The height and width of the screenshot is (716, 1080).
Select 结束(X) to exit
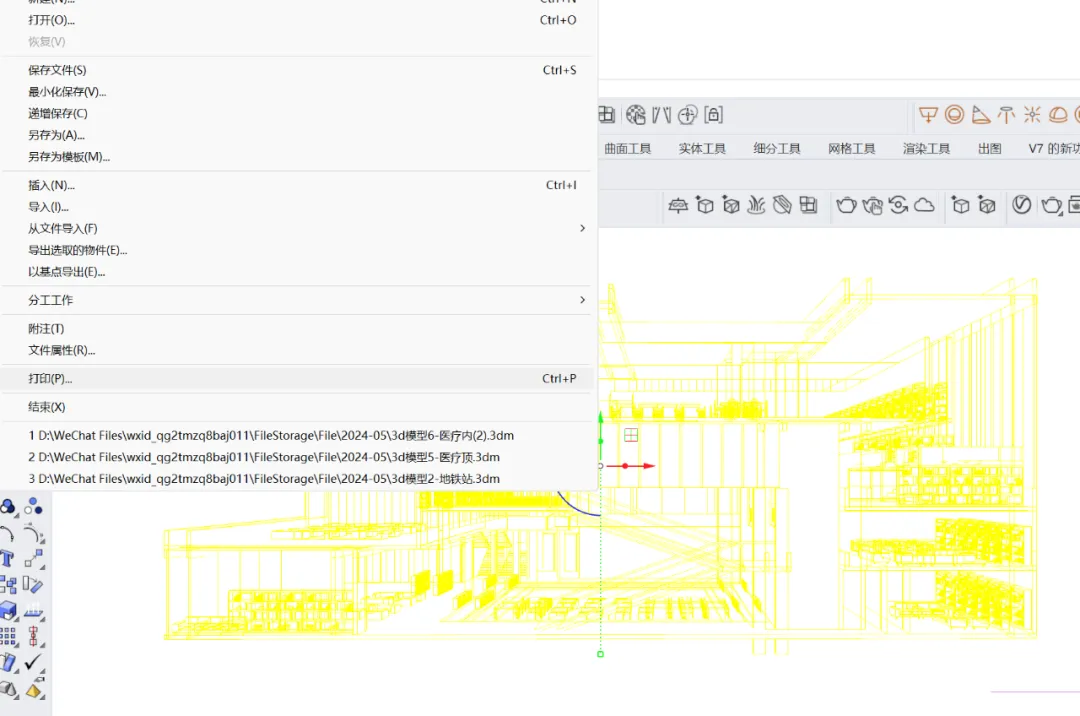click(x=296, y=407)
